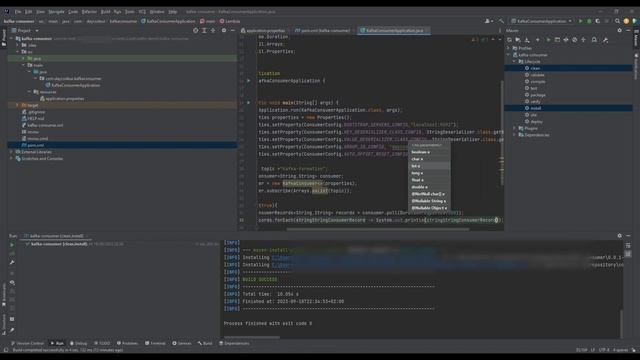Open the Build menu

[x=105, y=12]
